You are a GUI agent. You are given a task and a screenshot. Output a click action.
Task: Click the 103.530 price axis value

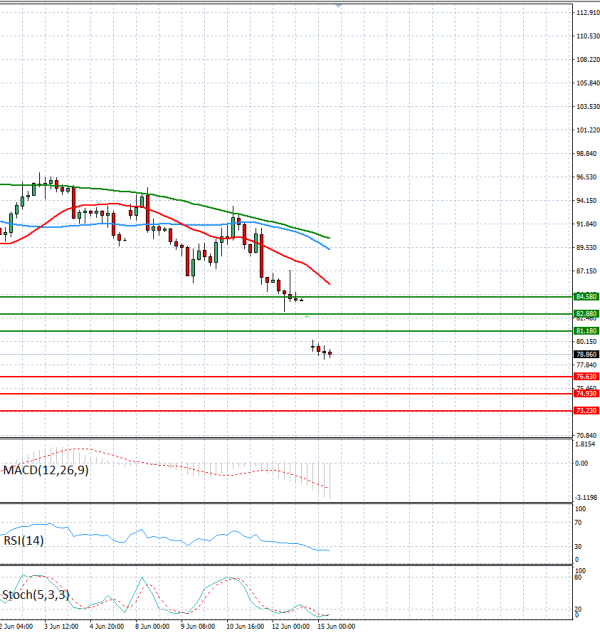point(588,107)
